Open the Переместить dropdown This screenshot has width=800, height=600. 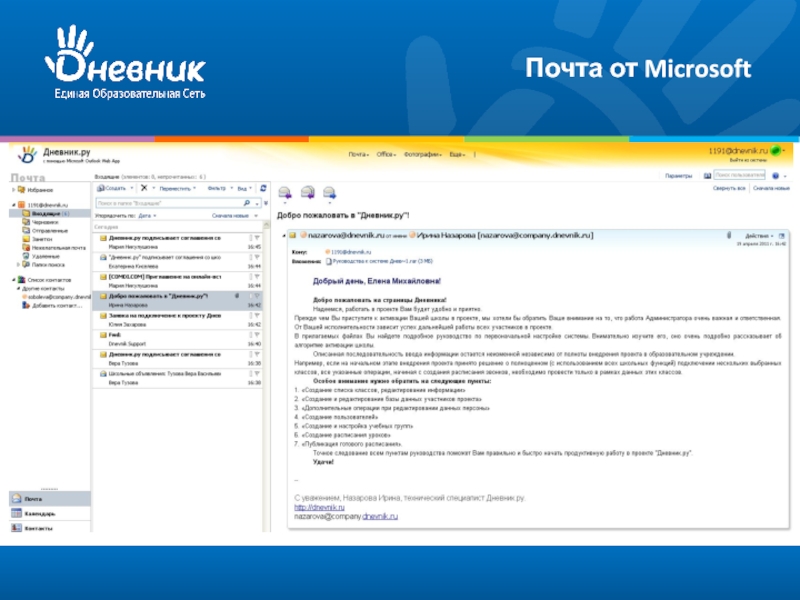click(178, 188)
